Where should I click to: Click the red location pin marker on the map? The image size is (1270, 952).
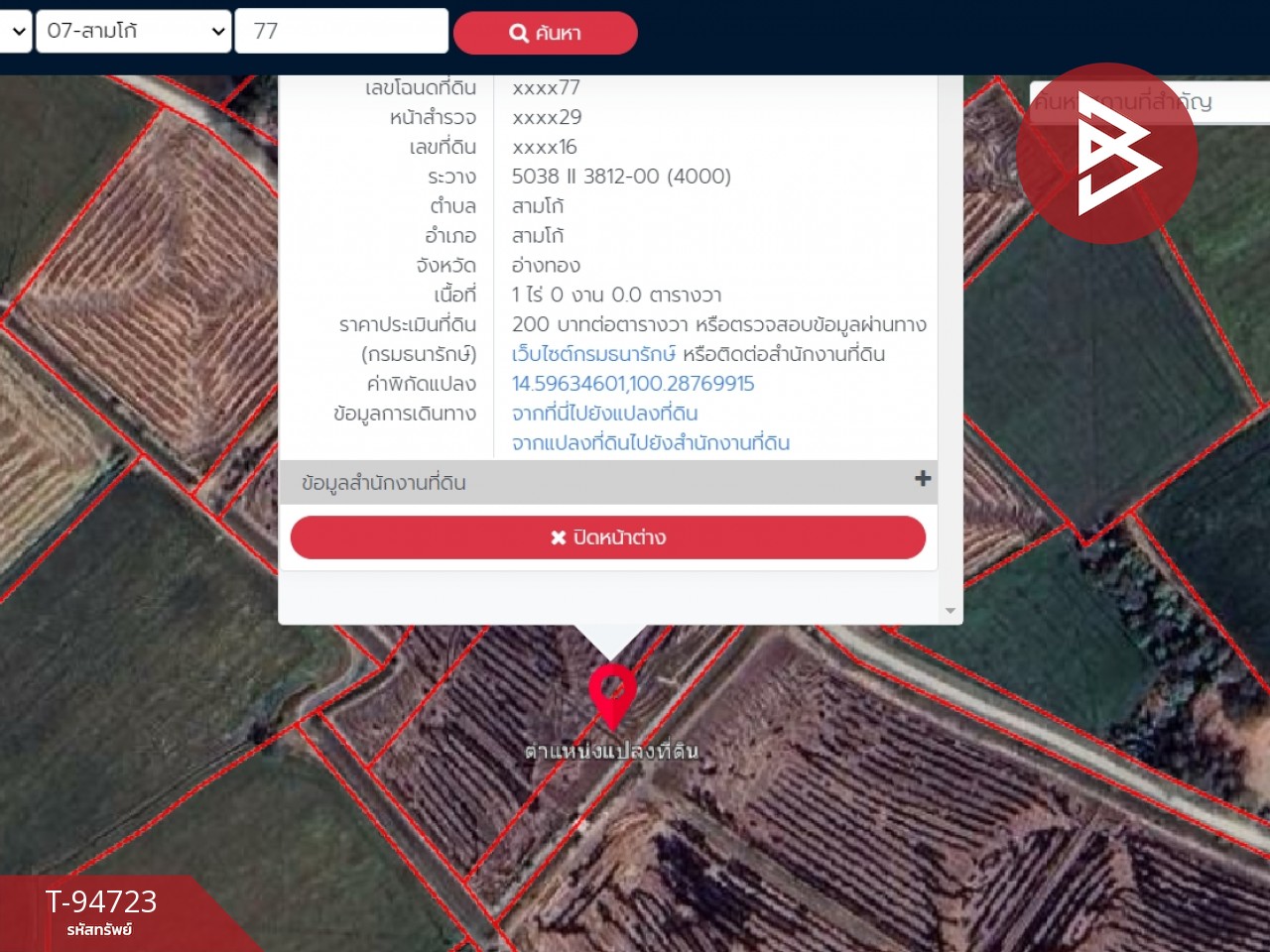tap(612, 695)
